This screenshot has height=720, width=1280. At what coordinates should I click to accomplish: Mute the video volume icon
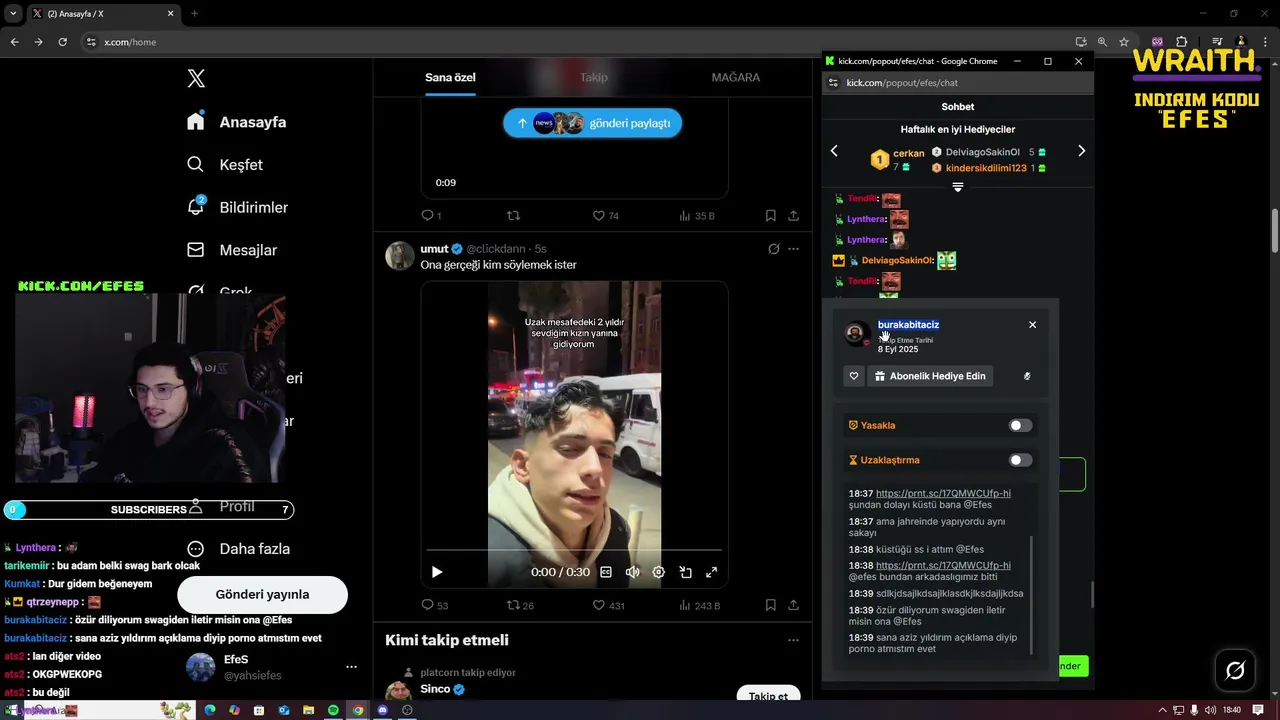pos(632,572)
